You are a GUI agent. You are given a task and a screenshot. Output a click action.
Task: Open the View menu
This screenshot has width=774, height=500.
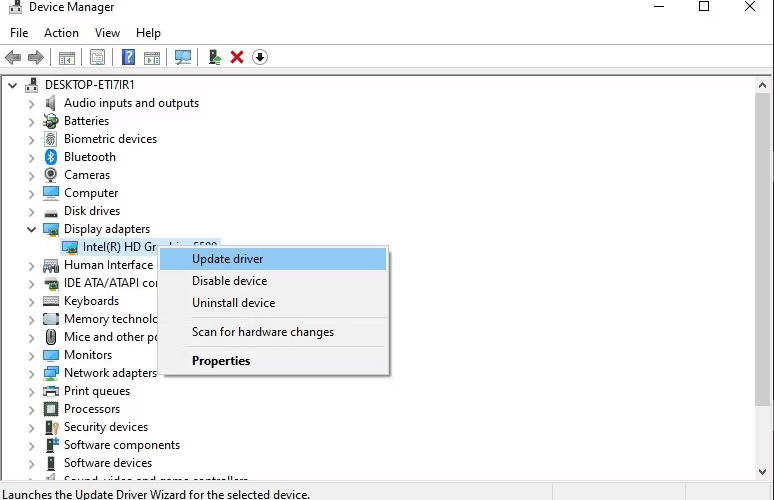pyautogui.click(x=107, y=33)
